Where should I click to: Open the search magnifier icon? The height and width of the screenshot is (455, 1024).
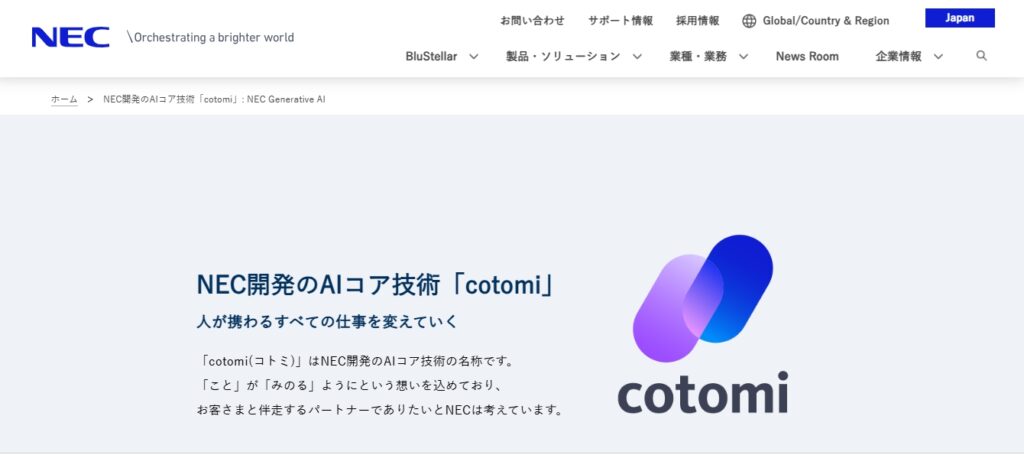982,56
